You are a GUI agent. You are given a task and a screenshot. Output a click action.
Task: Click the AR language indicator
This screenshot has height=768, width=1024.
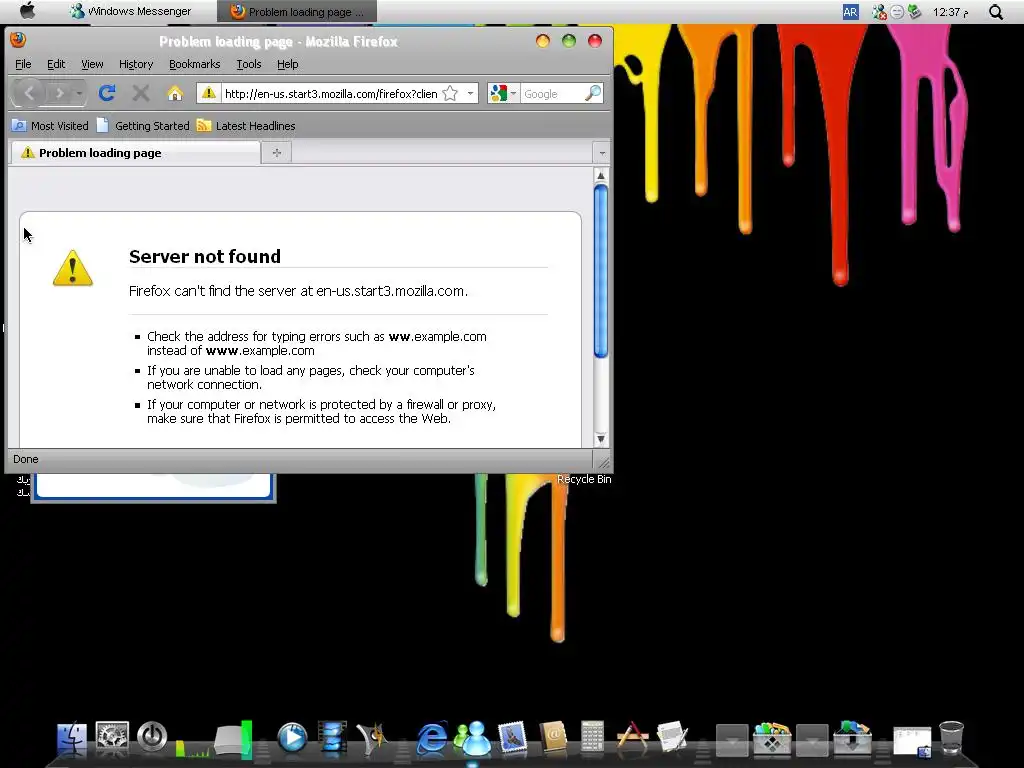850,12
